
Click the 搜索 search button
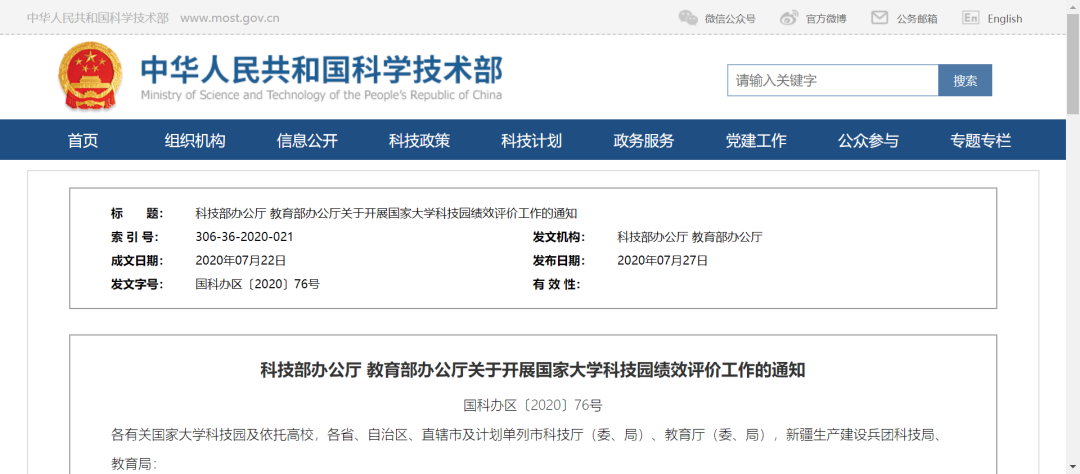tap(965, 80)
